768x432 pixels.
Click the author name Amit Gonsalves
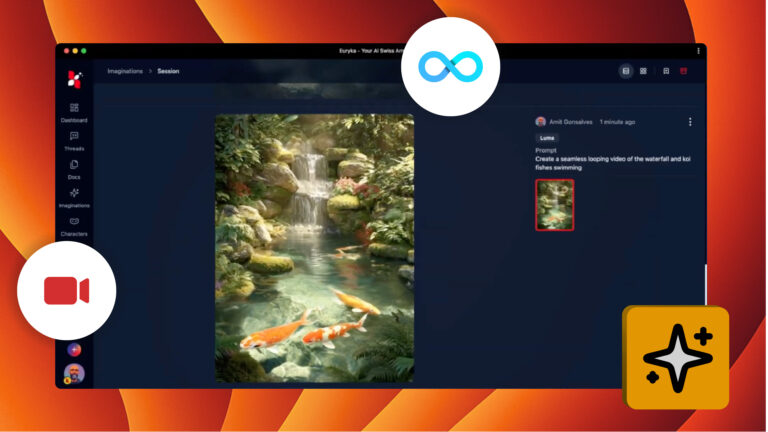(x=571, y=122)
